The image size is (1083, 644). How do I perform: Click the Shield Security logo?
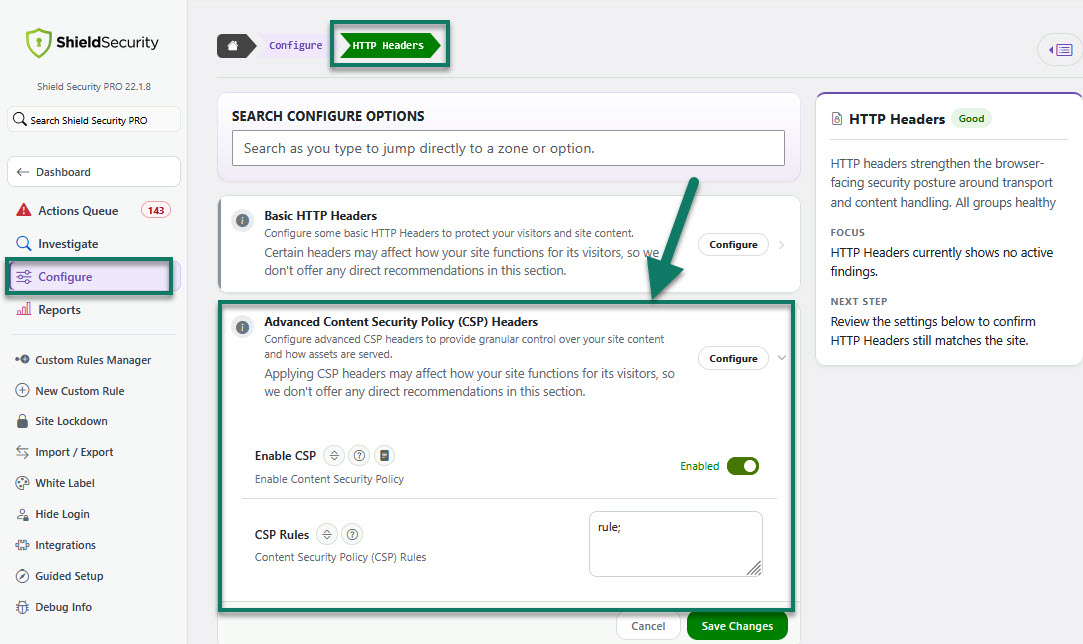pos(93,43)
